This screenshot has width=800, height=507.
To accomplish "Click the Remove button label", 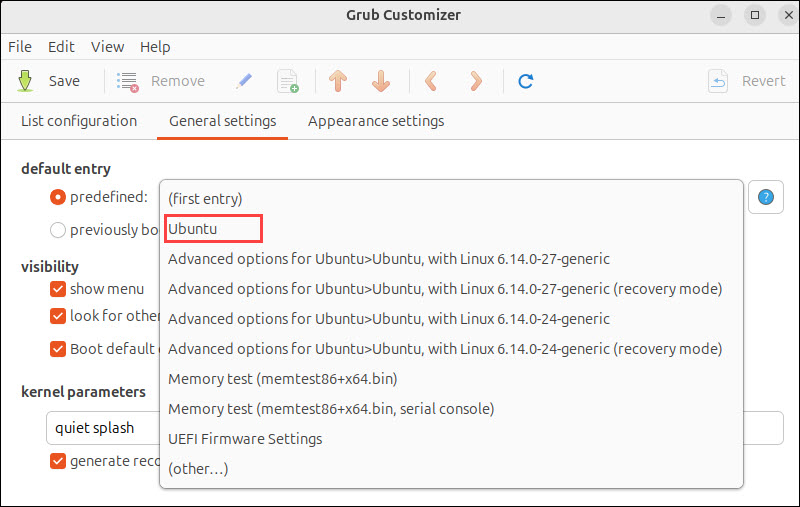I will [178, 81].
